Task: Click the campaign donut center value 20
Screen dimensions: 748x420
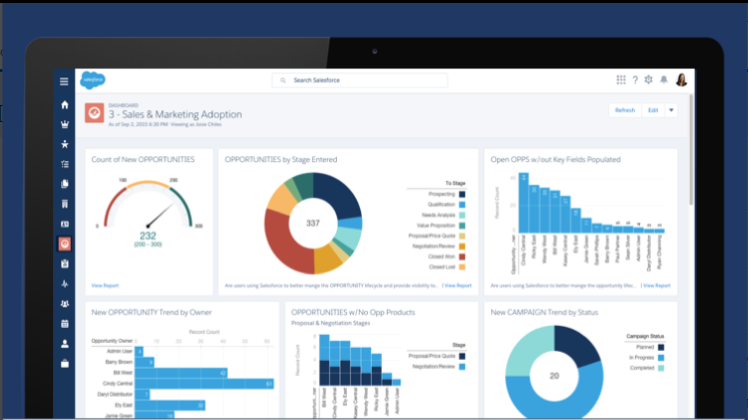Action: click(554, 376)
